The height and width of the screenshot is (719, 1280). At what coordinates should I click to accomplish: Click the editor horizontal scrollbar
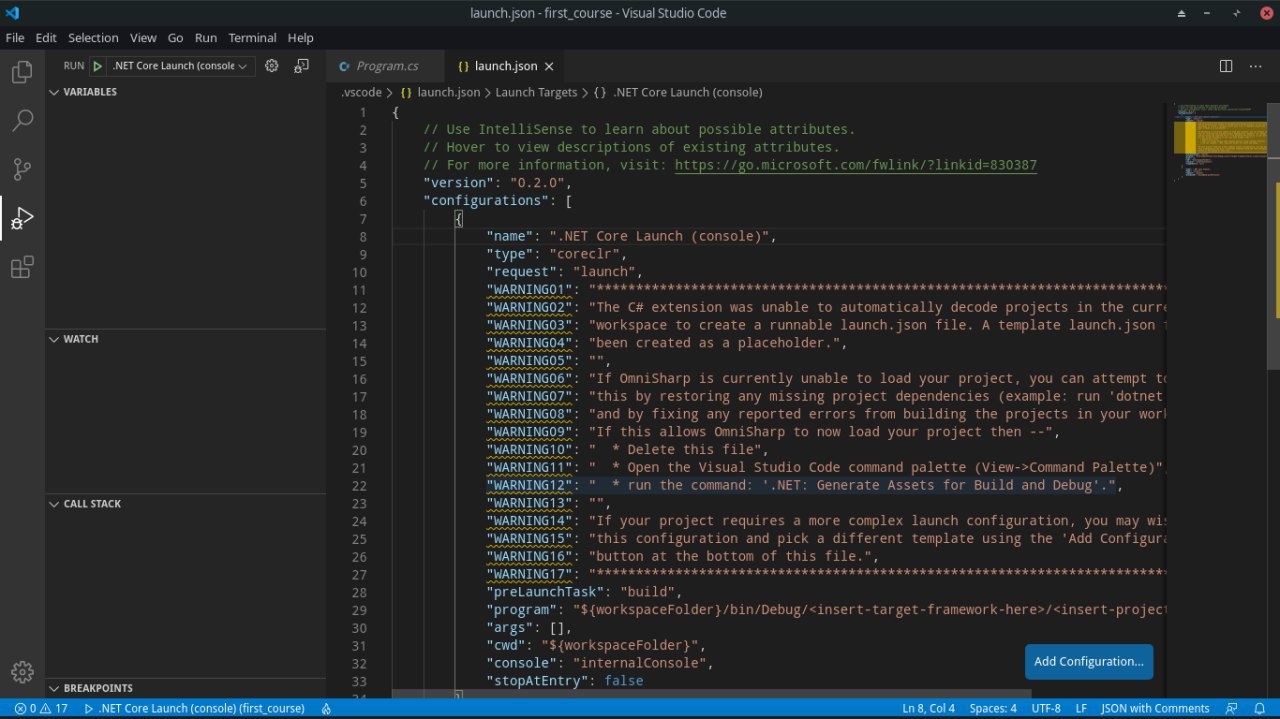pos(711,692)
